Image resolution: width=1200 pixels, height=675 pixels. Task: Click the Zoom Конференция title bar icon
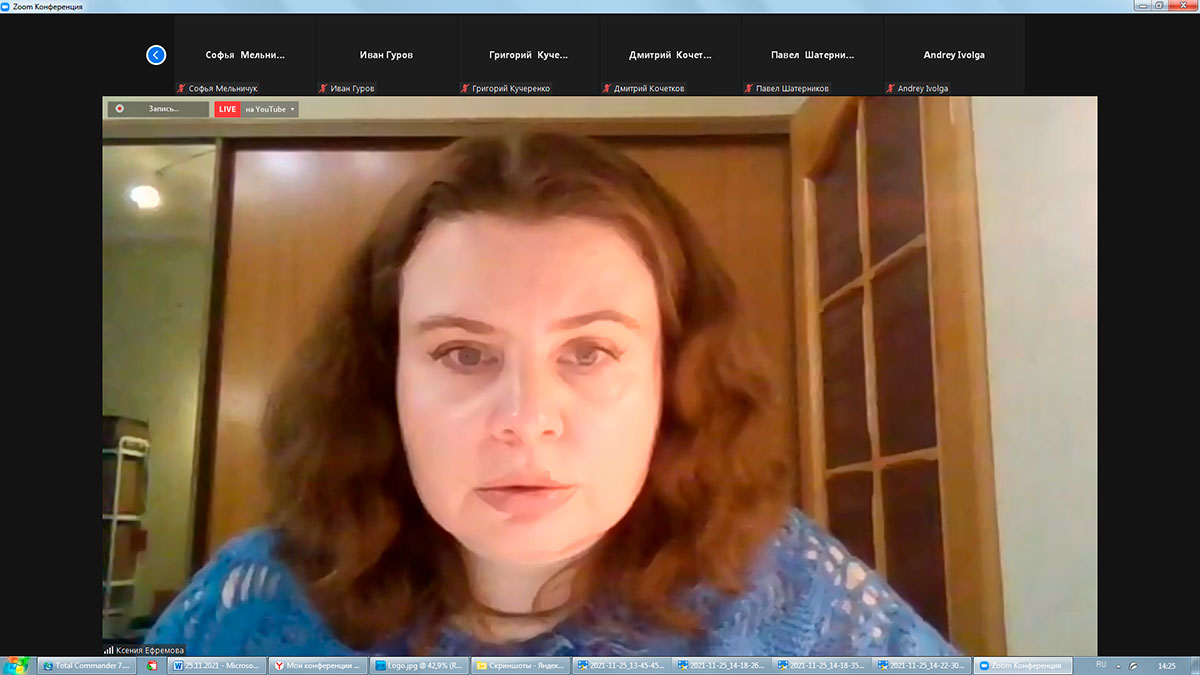click(6, 6)
